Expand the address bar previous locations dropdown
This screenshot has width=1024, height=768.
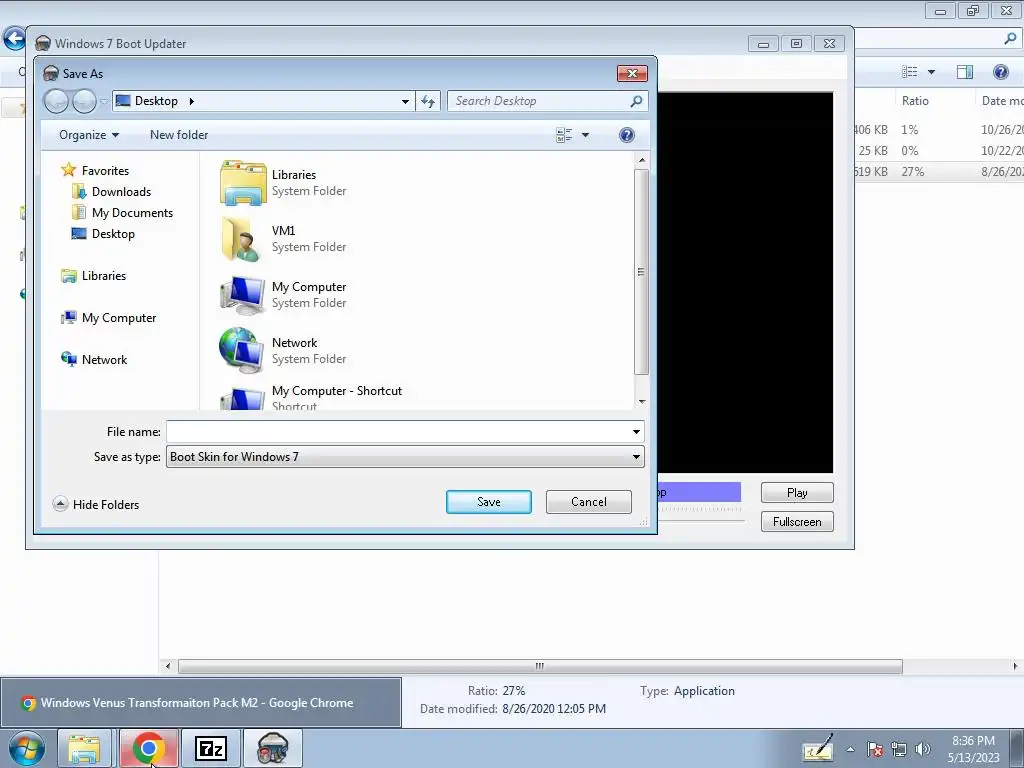point(405,101)
